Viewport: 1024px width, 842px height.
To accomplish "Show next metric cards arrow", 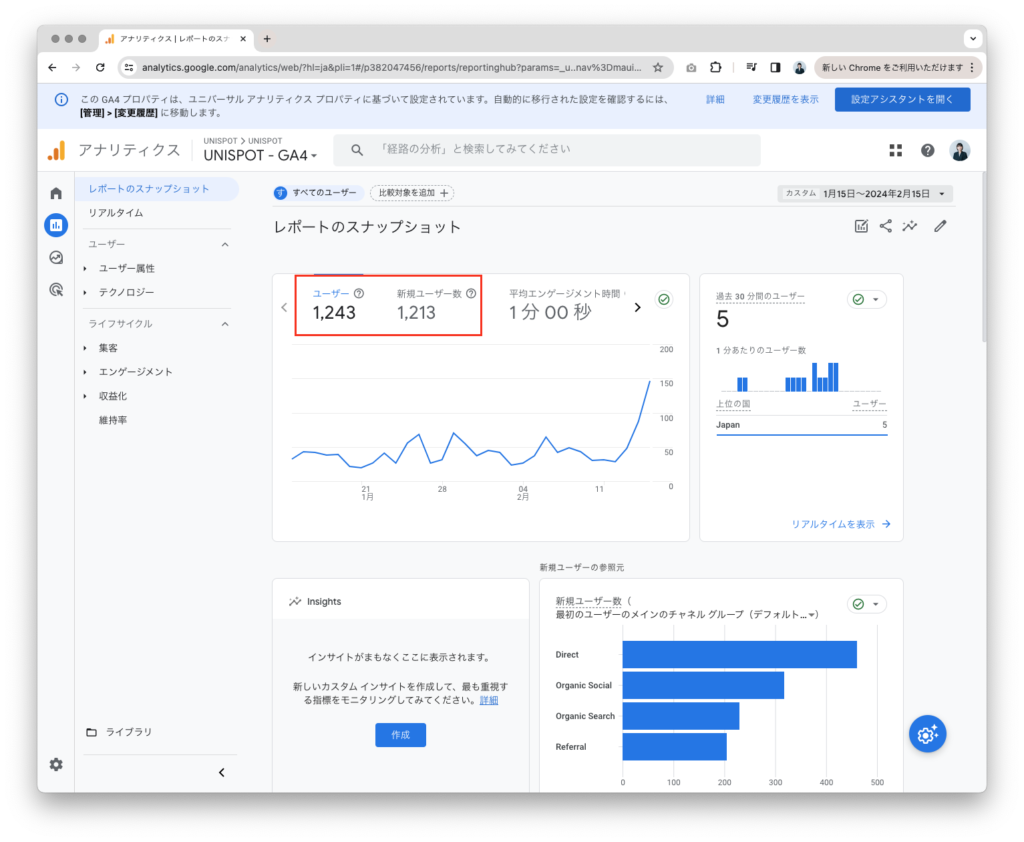I will [637, 308].
